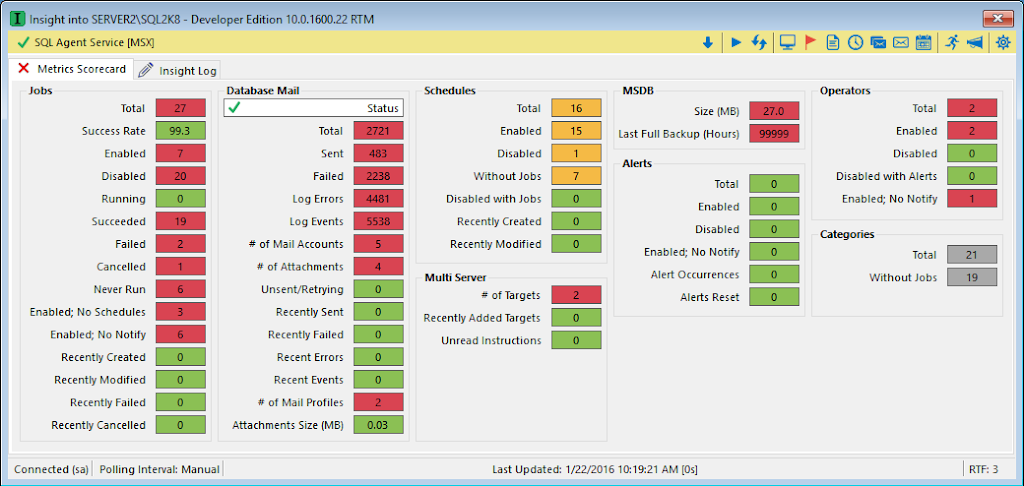Click Database Mail Failed value 2238
1024x486 pixels.
click(379, 176)
